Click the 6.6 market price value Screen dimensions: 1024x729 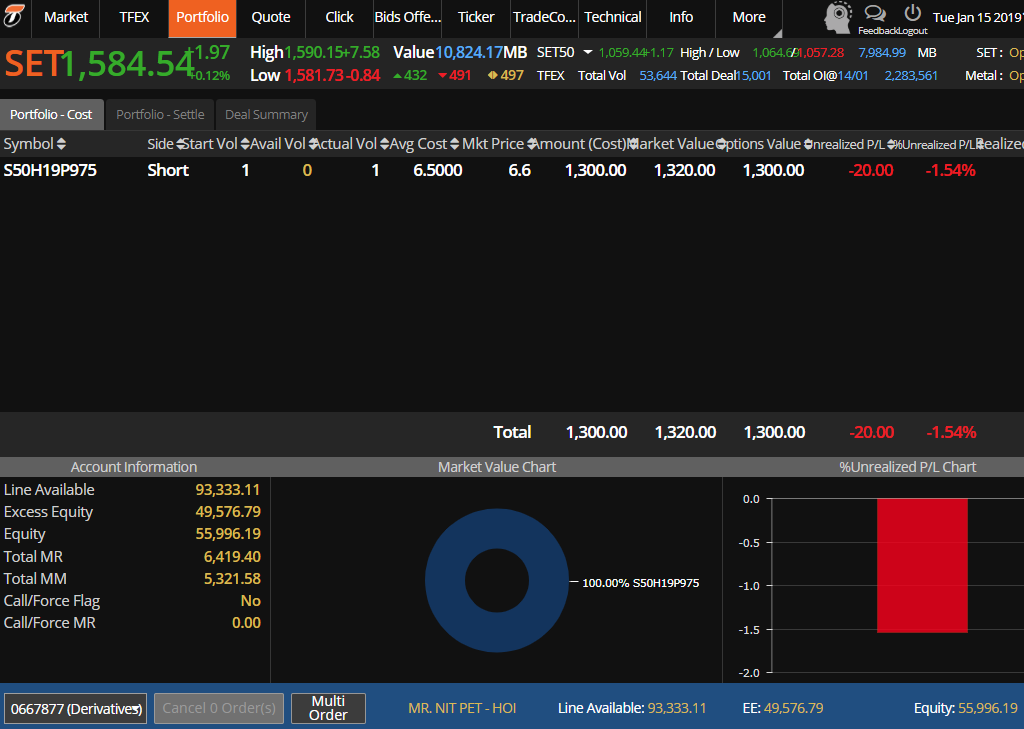coord(519,170)
